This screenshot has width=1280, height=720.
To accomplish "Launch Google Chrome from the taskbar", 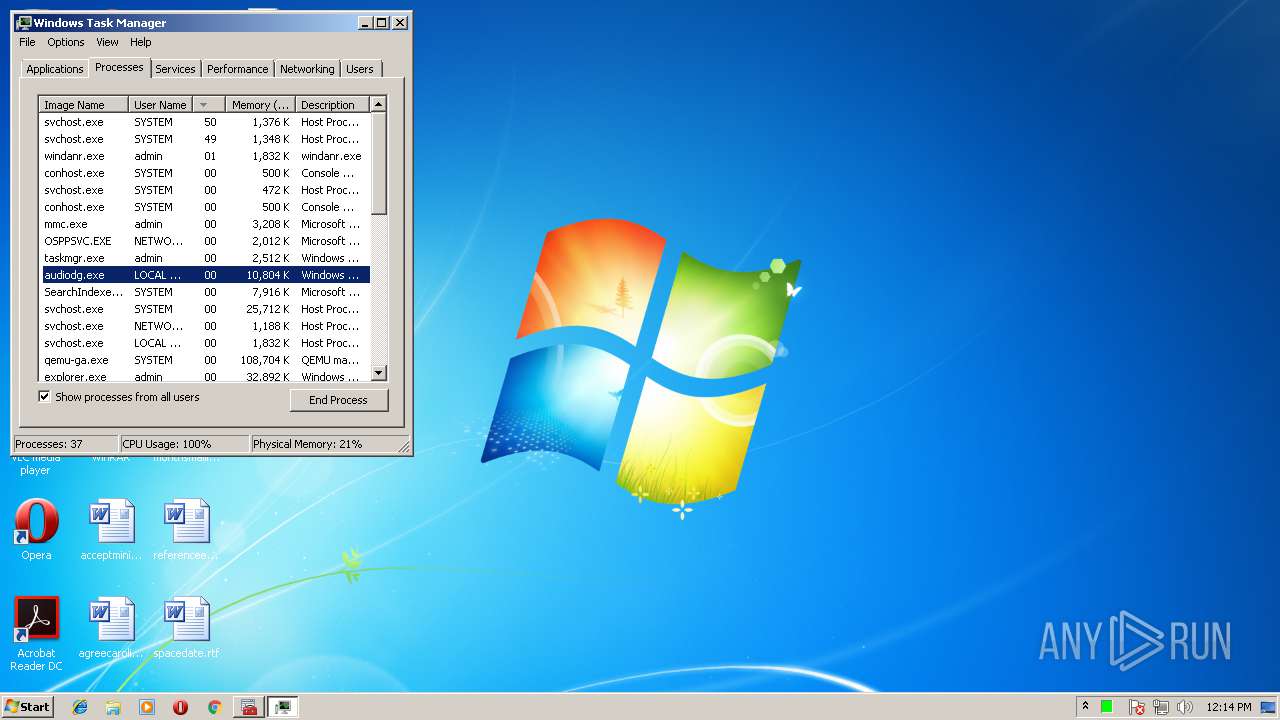I will click(x=214, y=707).
